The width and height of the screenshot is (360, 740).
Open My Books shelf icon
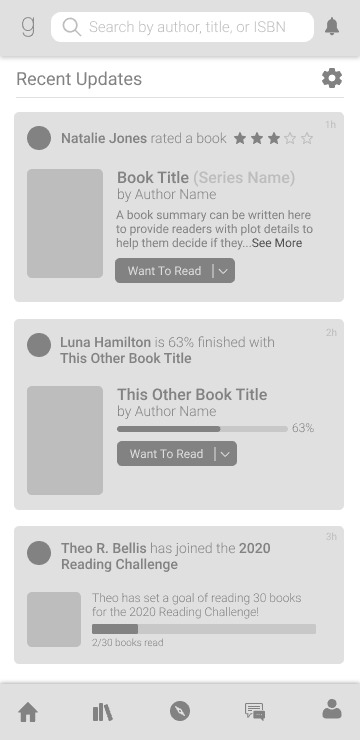tap(102, 712)
